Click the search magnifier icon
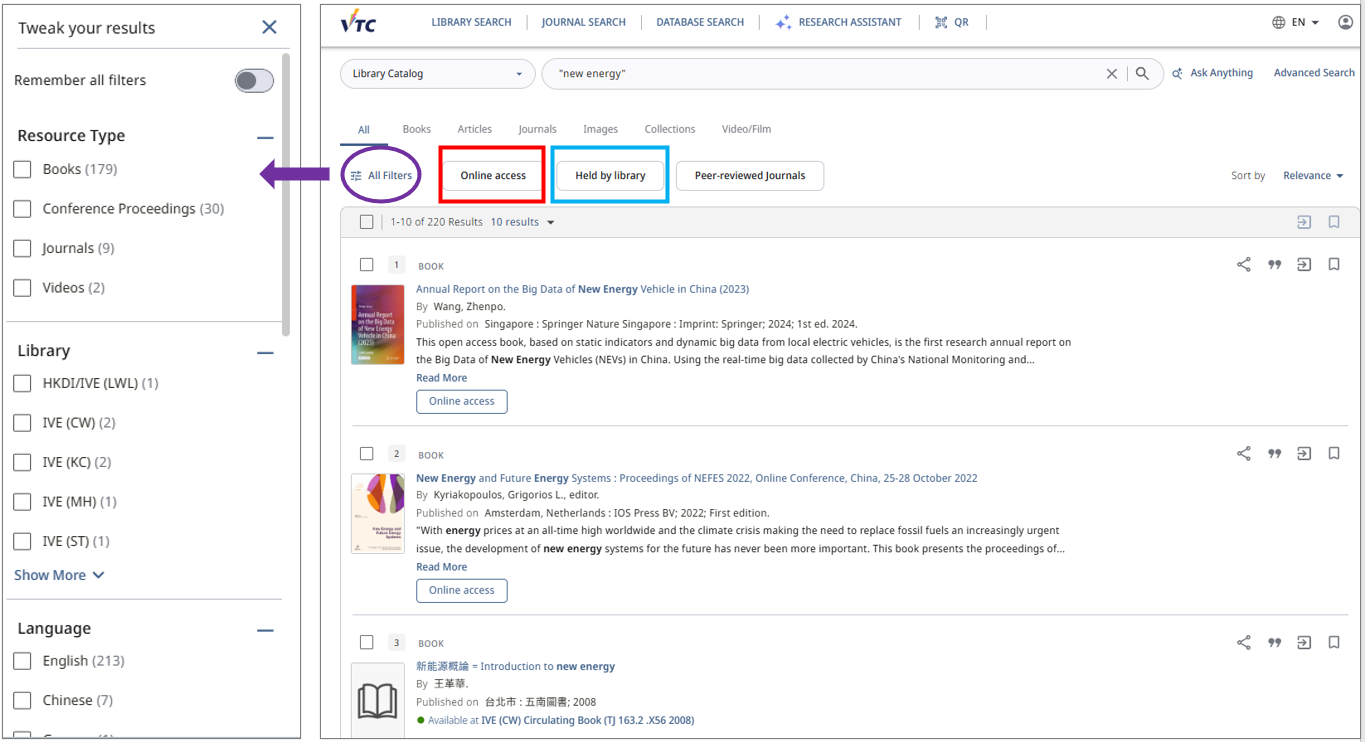 (1142, 73)
